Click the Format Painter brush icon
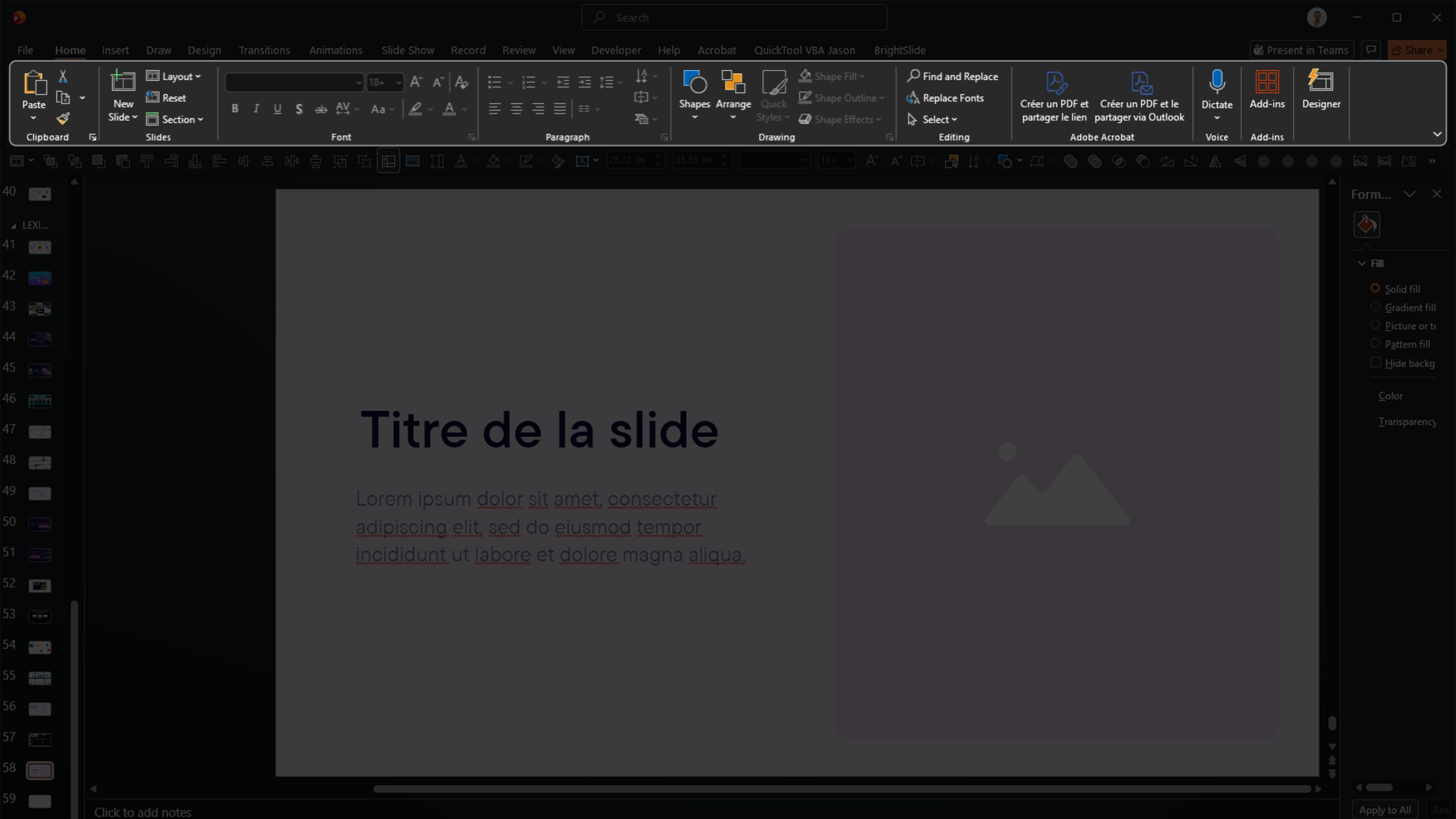This screenshot has height=819, width=1456. [x=63, y=119]
